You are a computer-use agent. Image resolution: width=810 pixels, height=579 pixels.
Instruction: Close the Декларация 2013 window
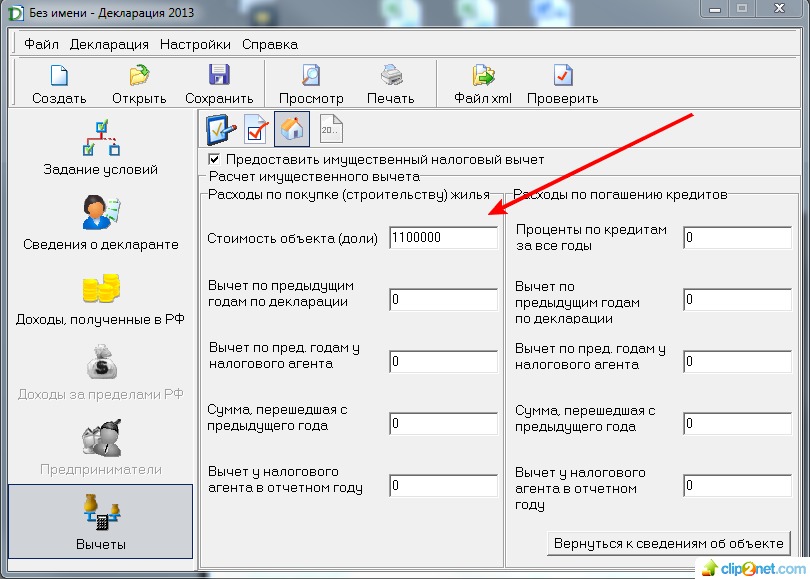[780, 8]
